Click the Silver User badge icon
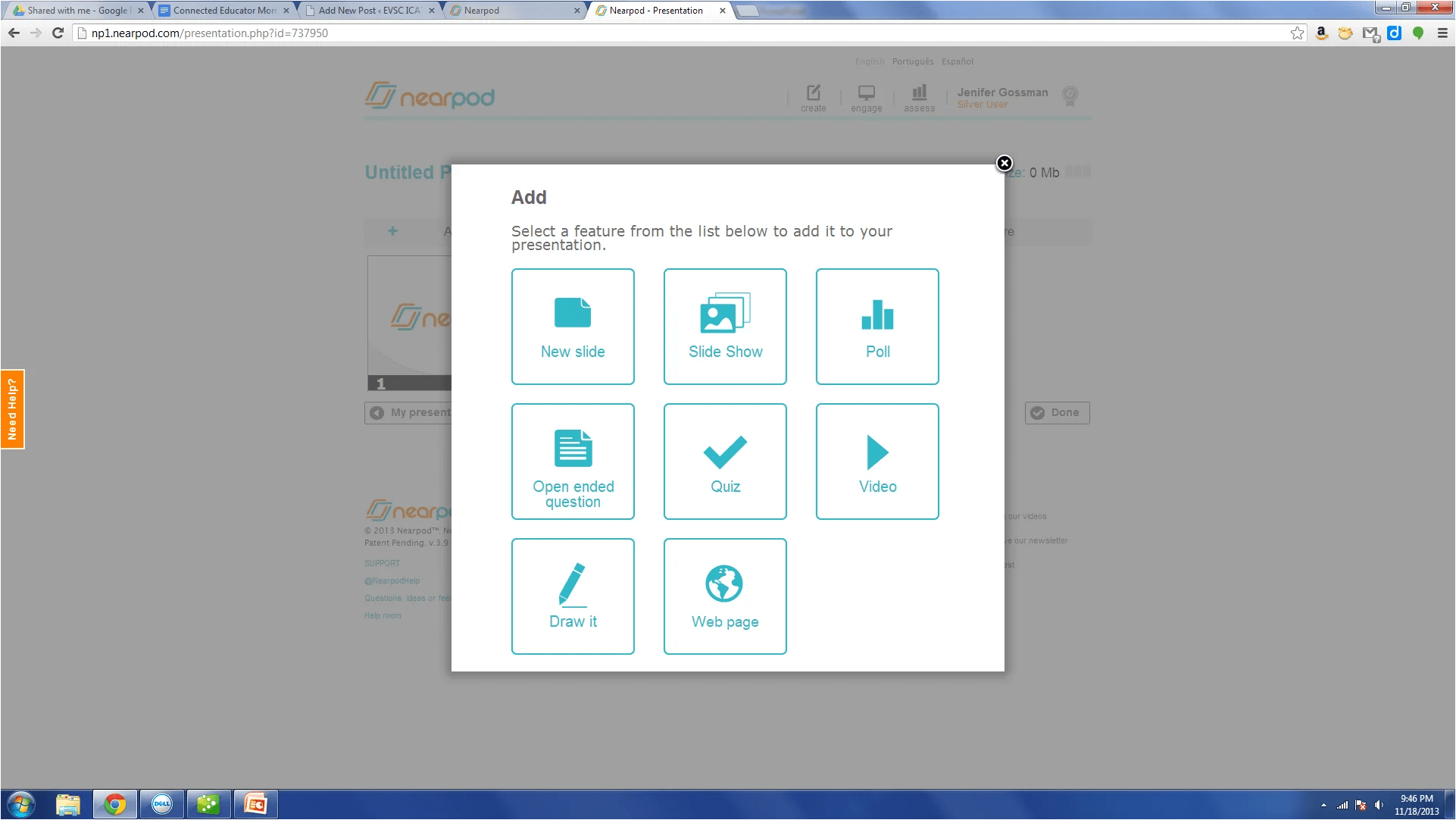 tap(1070, 96)
